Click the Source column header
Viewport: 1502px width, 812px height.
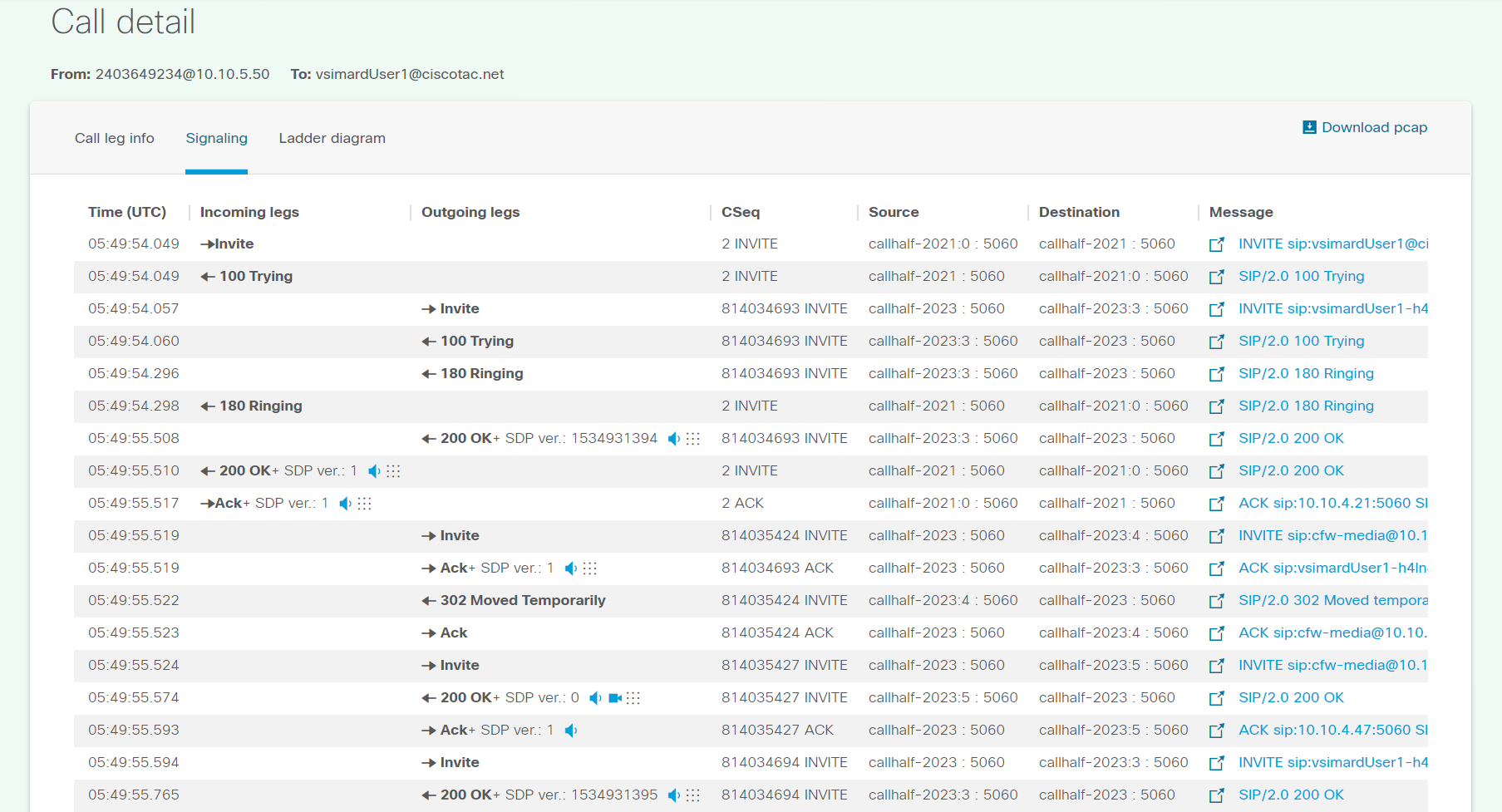pyautogui.click(x=894, y=212)
